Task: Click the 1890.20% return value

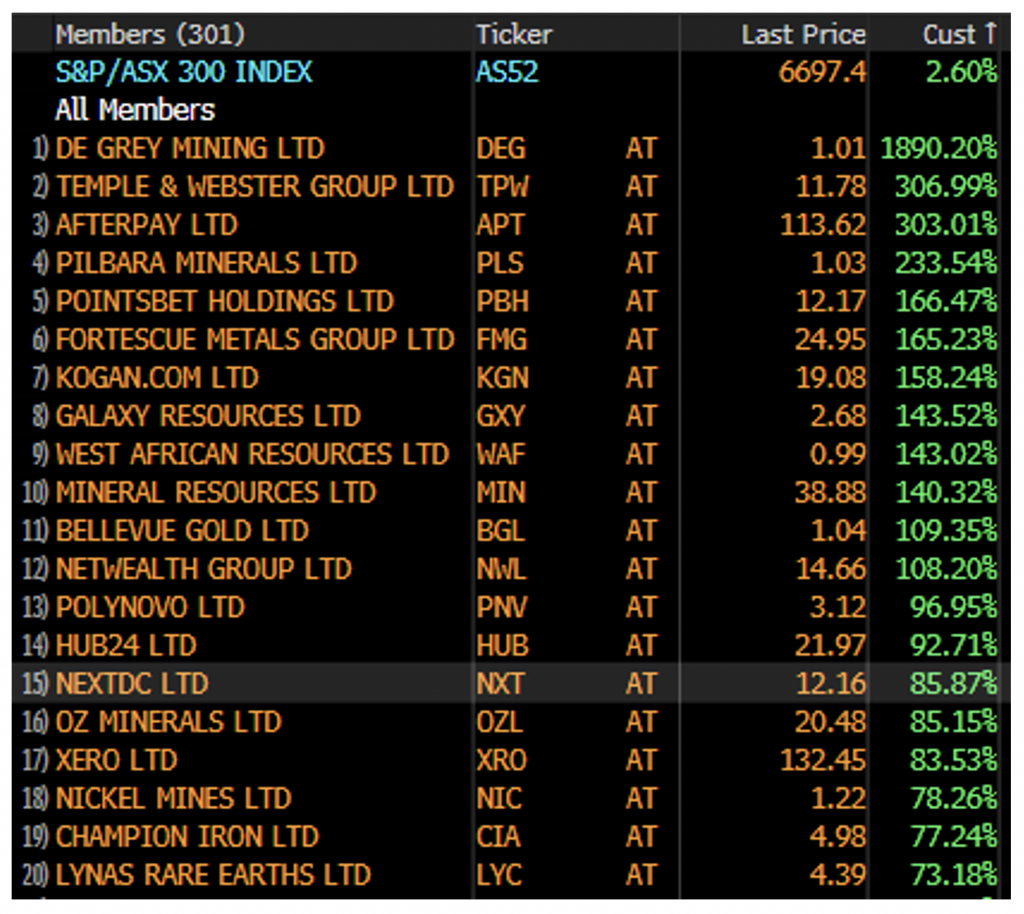Action: pyautogui.click(x=938, y=148)
